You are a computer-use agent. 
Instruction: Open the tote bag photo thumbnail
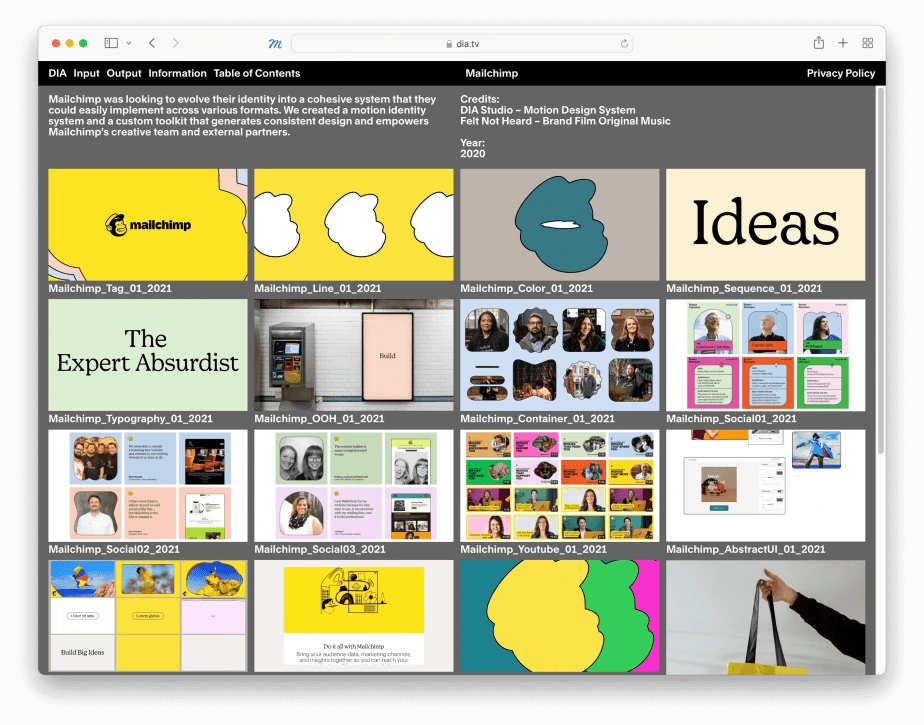765,617
